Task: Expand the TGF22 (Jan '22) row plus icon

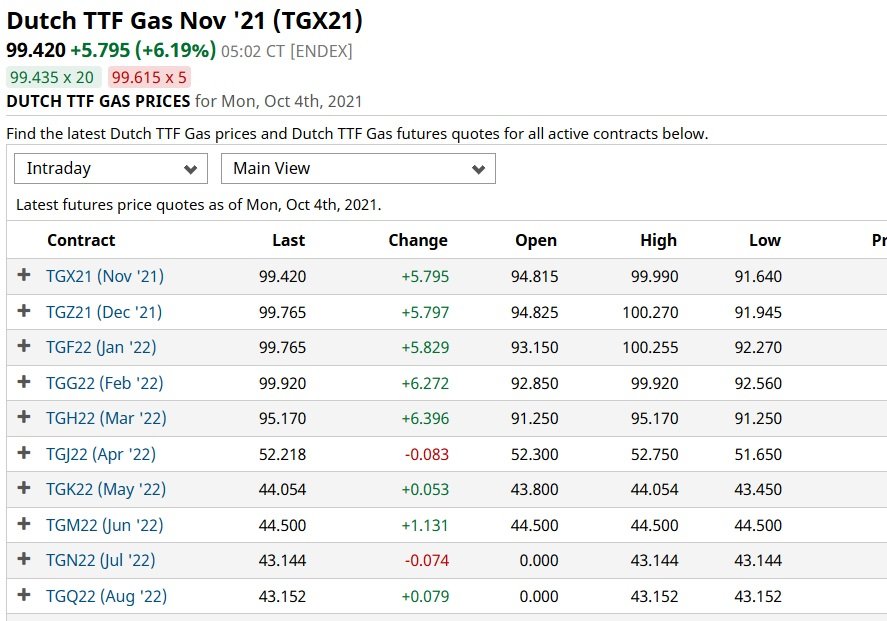Action: pos(24,346)
